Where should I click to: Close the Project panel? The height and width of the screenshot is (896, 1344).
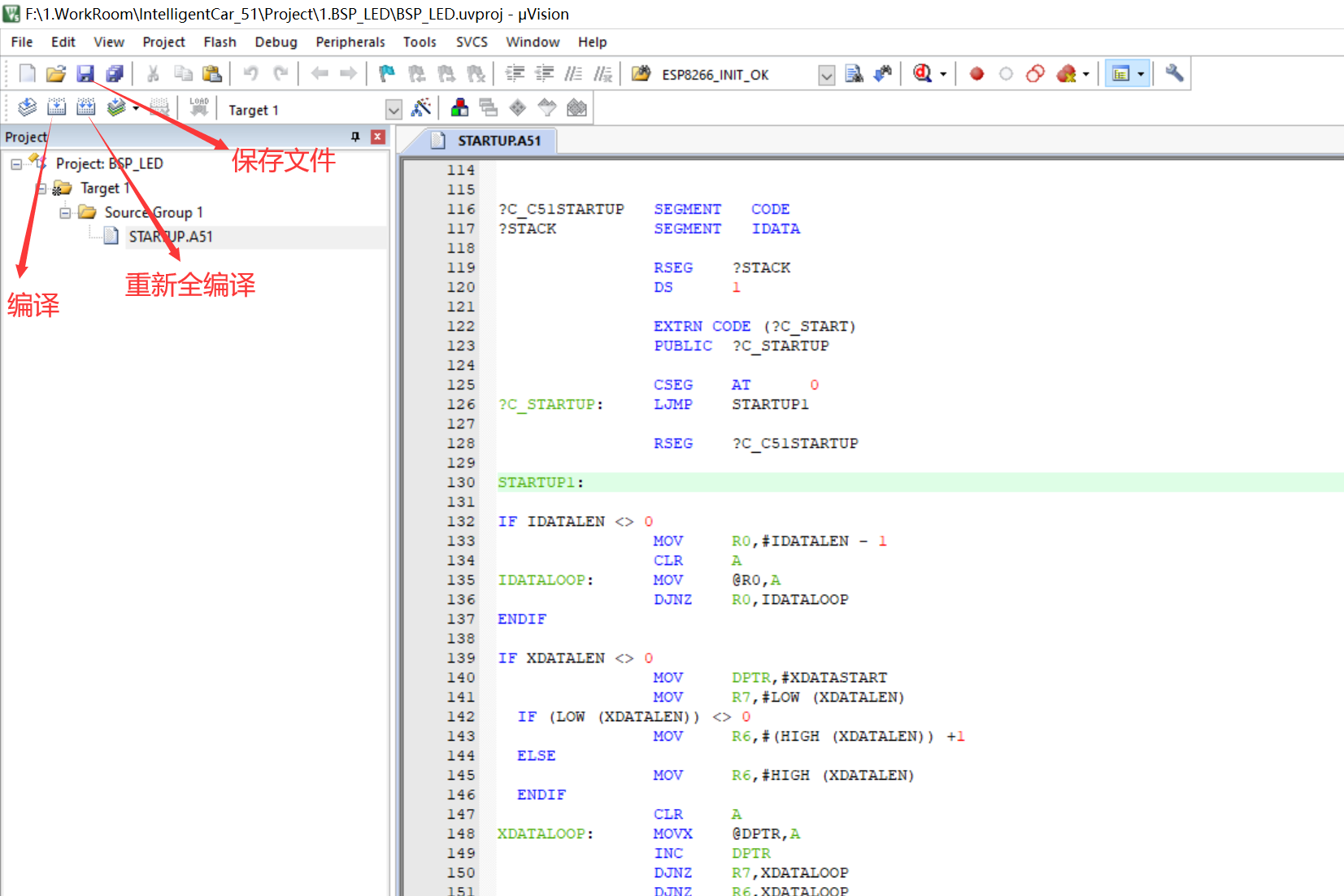click(x=377, y=137)
